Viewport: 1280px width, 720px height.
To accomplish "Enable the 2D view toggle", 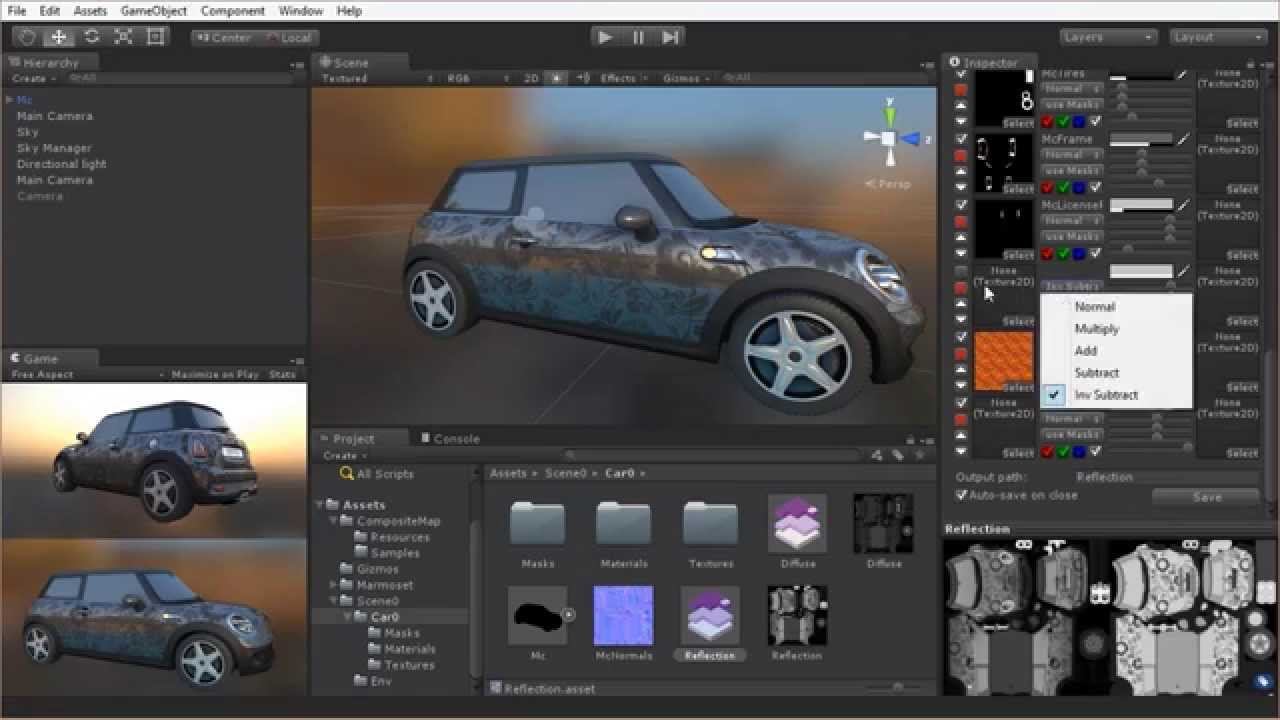I will [531, 78].
